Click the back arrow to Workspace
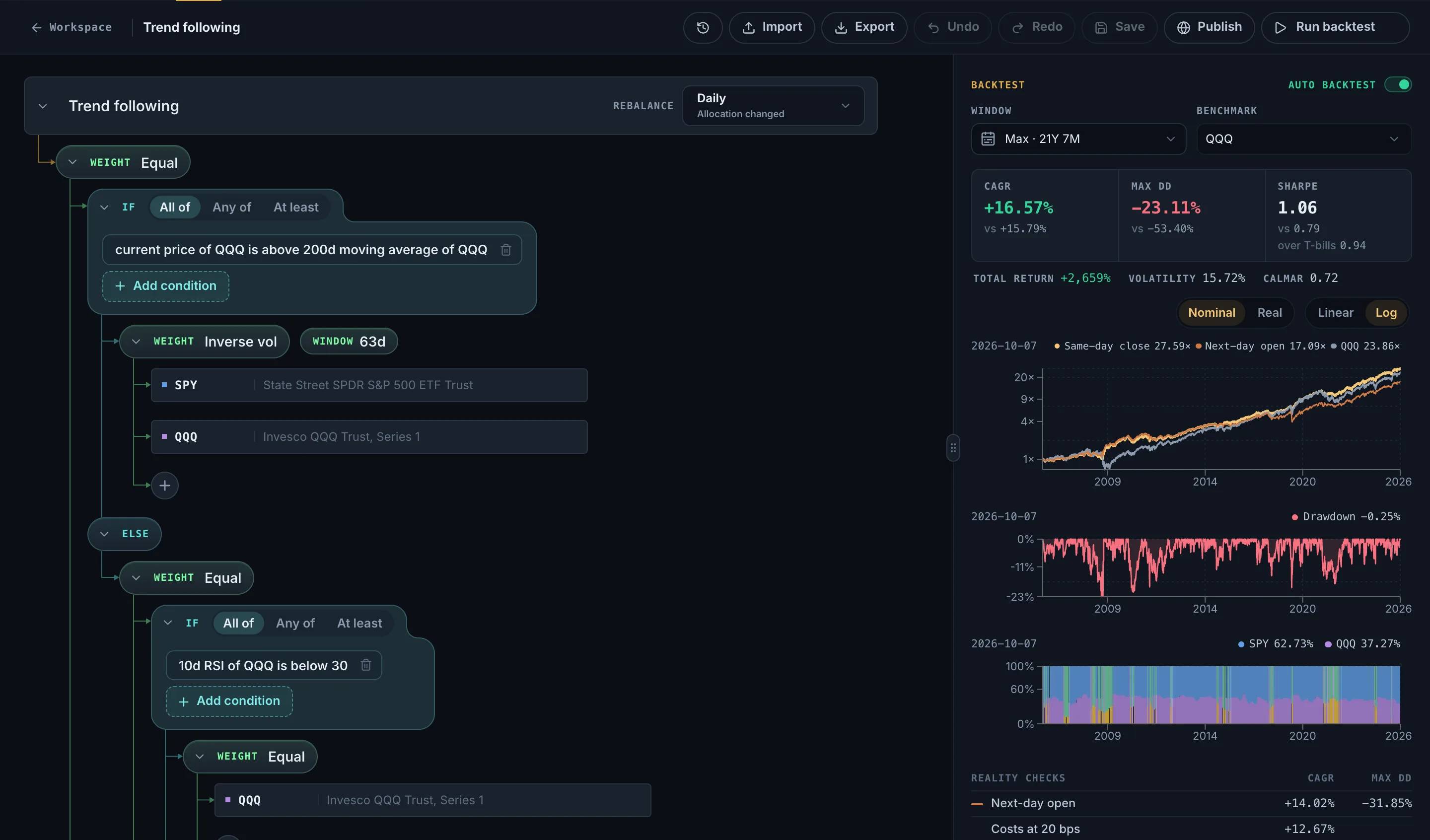Viewport: 1430px width, 840px height. [x=36, y=27]
